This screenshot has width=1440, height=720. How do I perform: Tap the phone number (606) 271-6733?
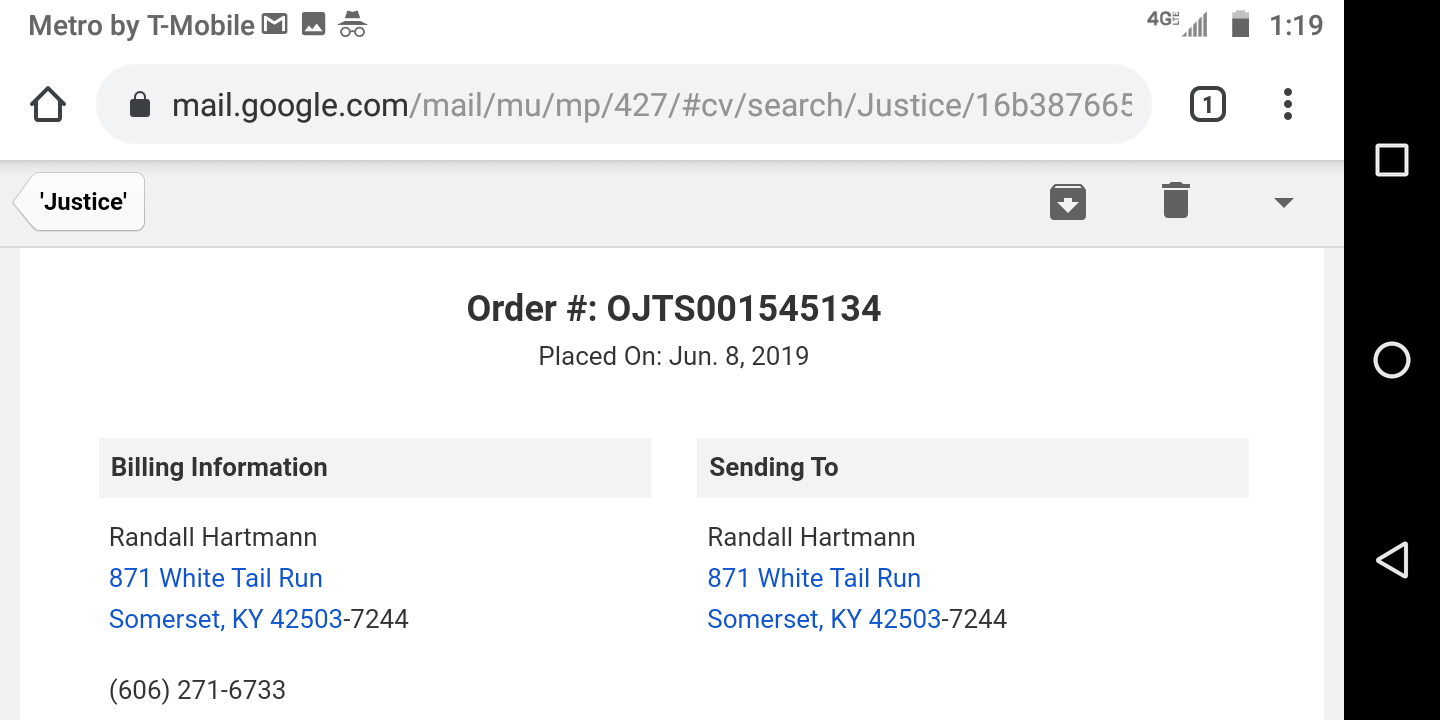197,690
